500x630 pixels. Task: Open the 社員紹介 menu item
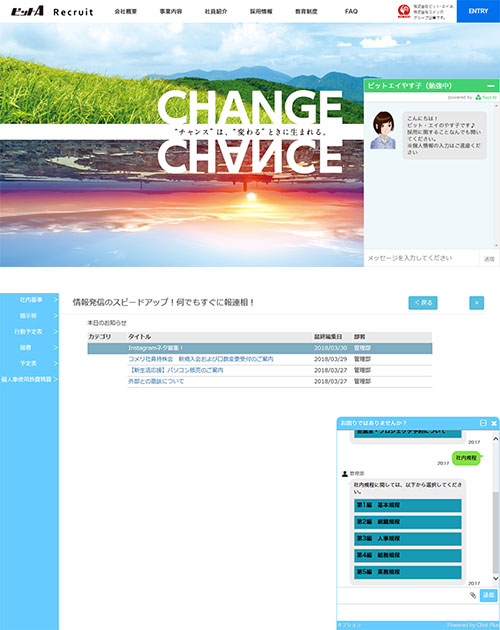click(x=216, y=11)
